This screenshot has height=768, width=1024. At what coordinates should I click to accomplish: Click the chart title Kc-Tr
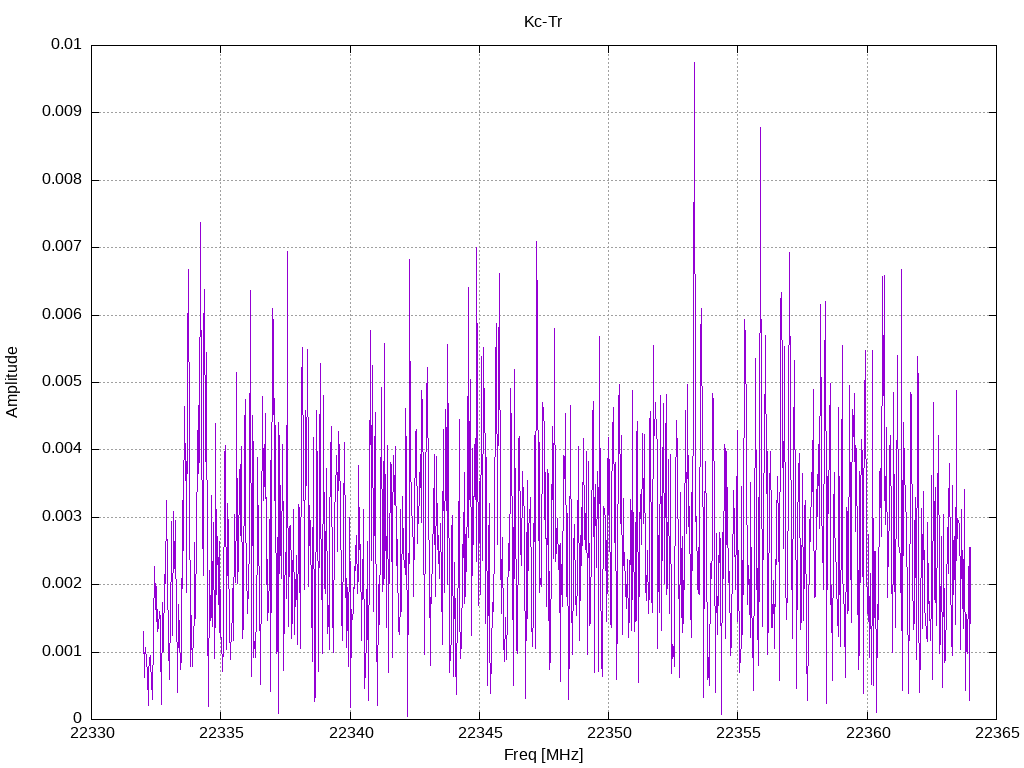pyautogui.click(x=543, y=22)
